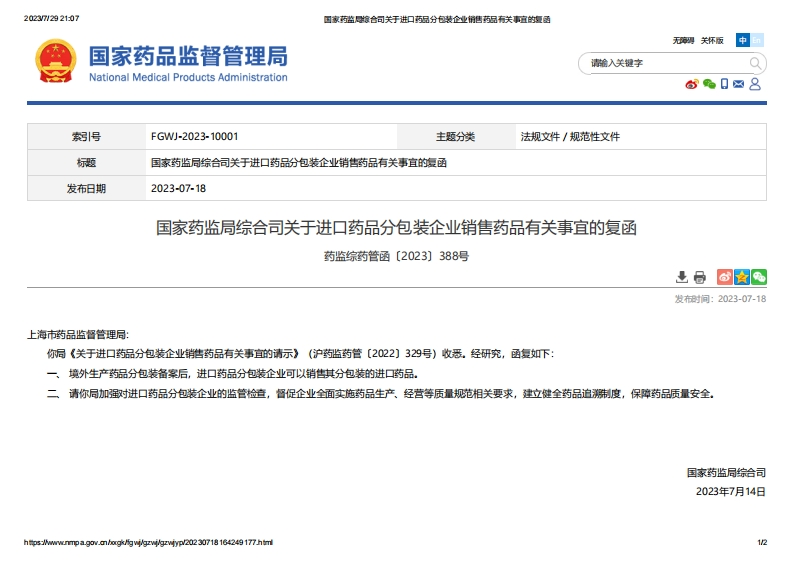Switch language to English with En toggle
The height and width of the screenshot is (561, 793).
click(x=757, y=40)
